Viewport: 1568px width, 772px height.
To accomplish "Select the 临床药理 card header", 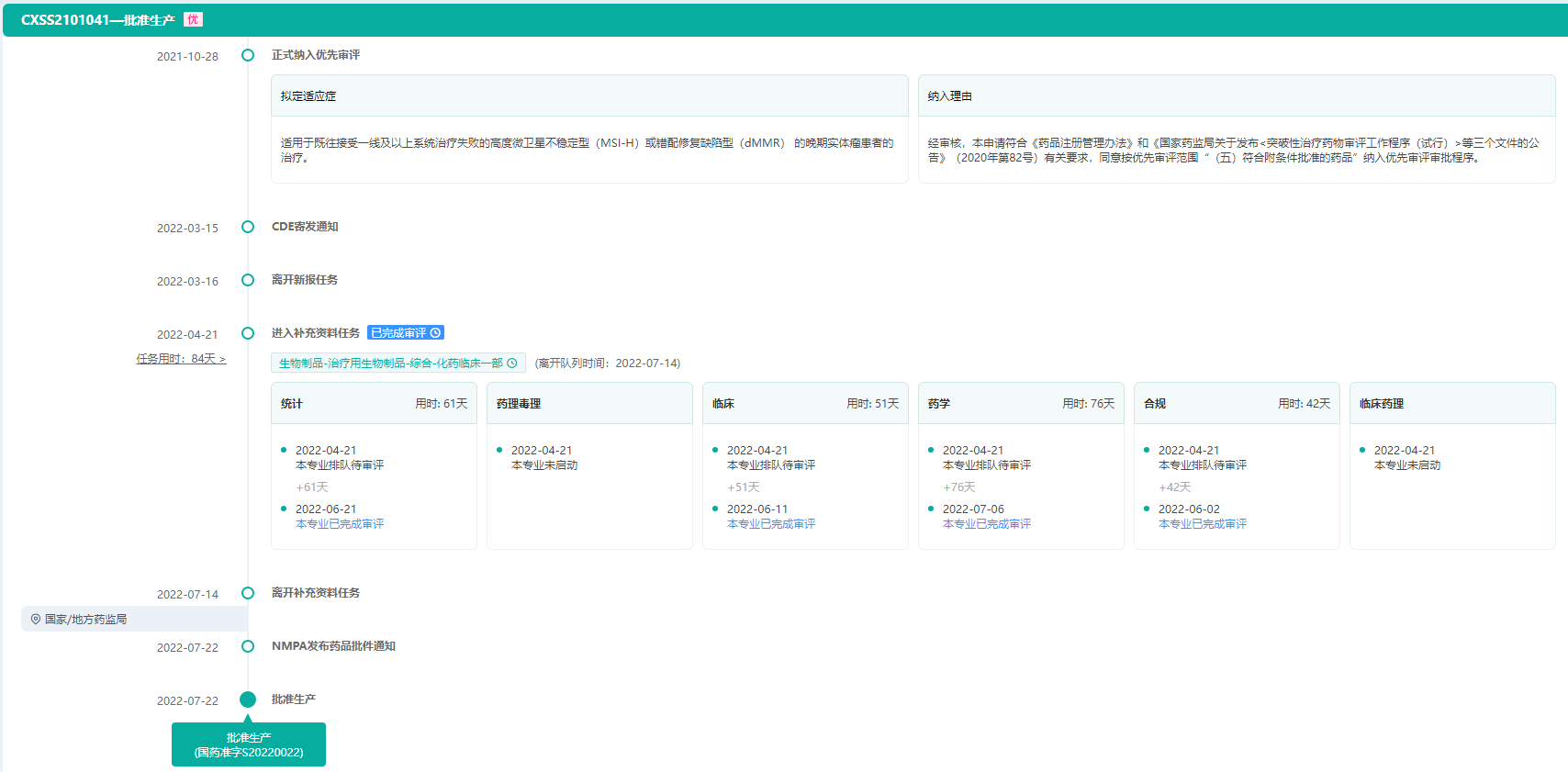I will [1452, 404].
